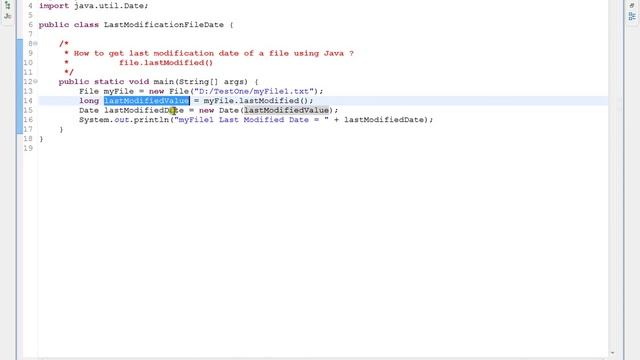Collapse the main method fold at line 12
Image resolution: width=640 pixels, height=360 pixels.
(x=36, y=81)
